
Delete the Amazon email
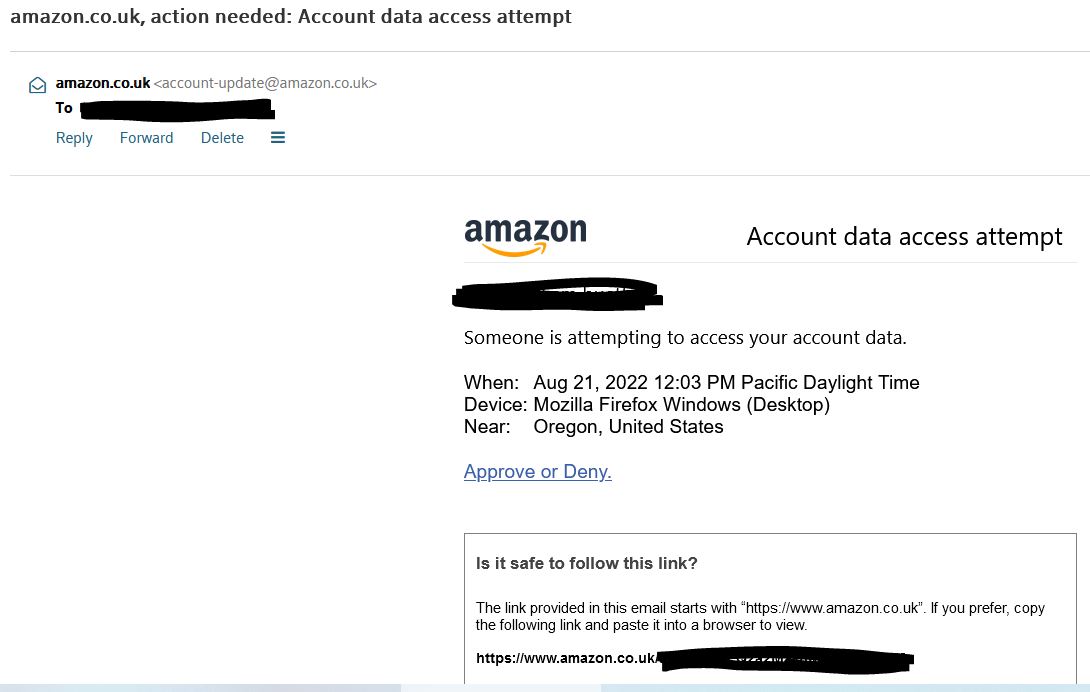(x=222, y=138)
